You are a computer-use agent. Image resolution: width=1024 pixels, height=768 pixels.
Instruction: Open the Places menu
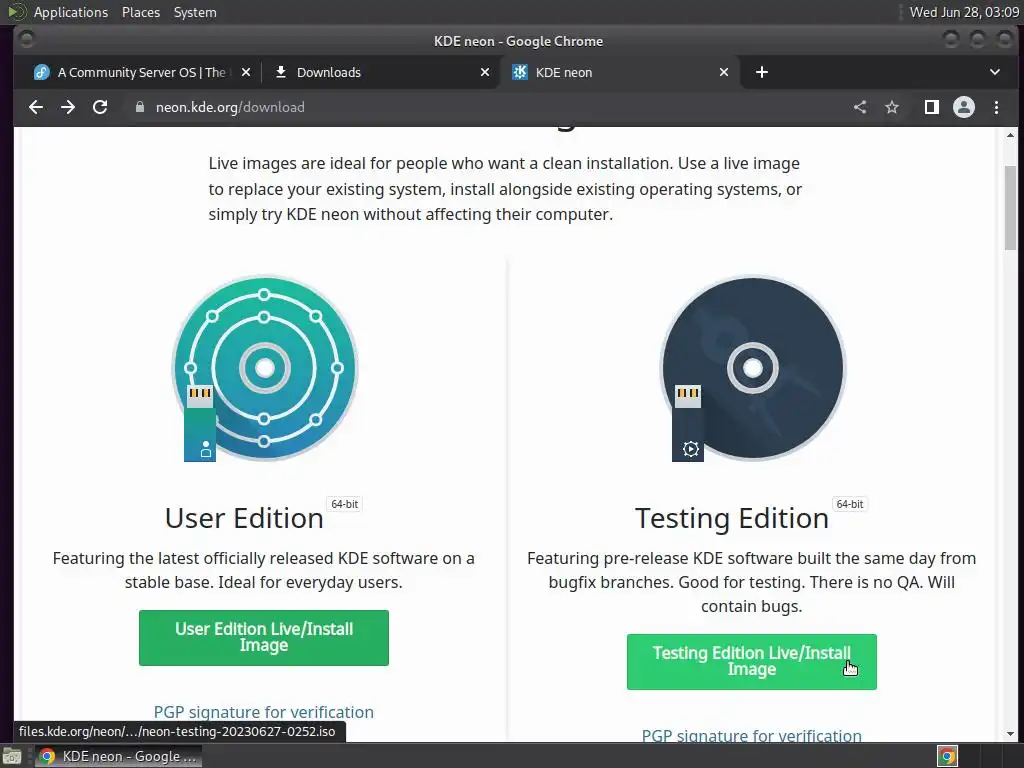141,12
